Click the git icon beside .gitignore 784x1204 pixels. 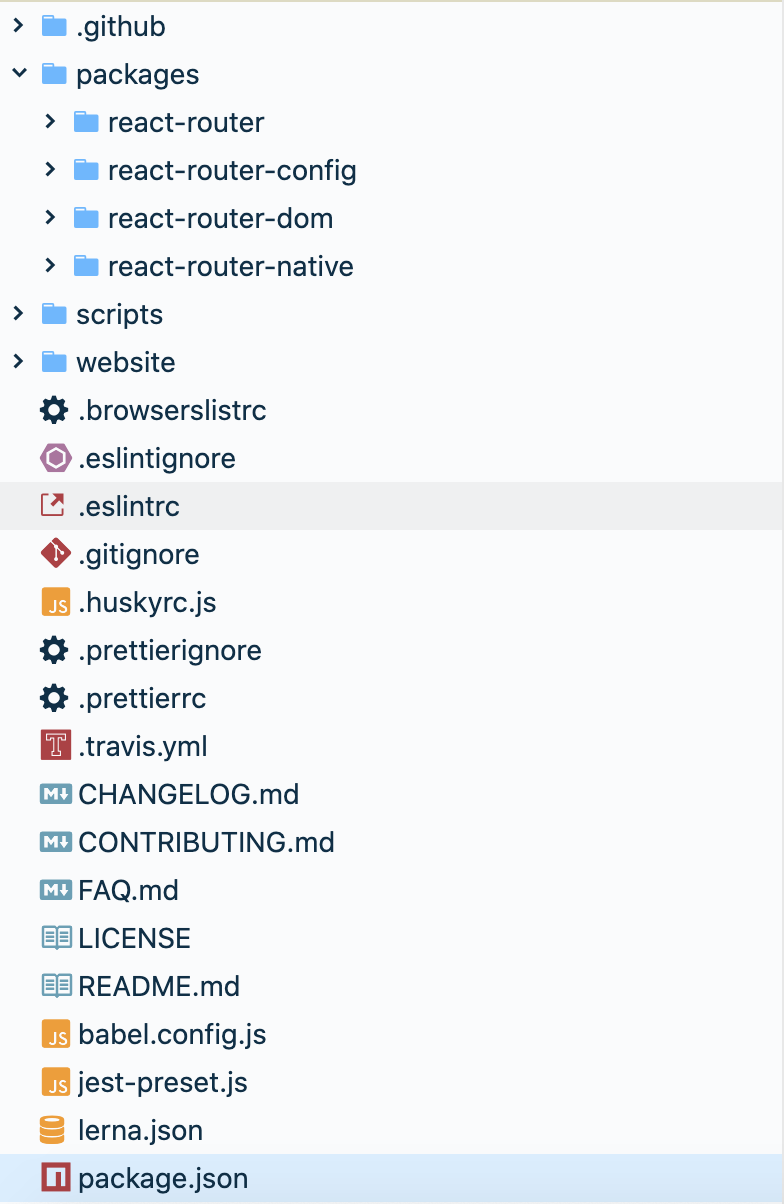[x=54, y=554]
